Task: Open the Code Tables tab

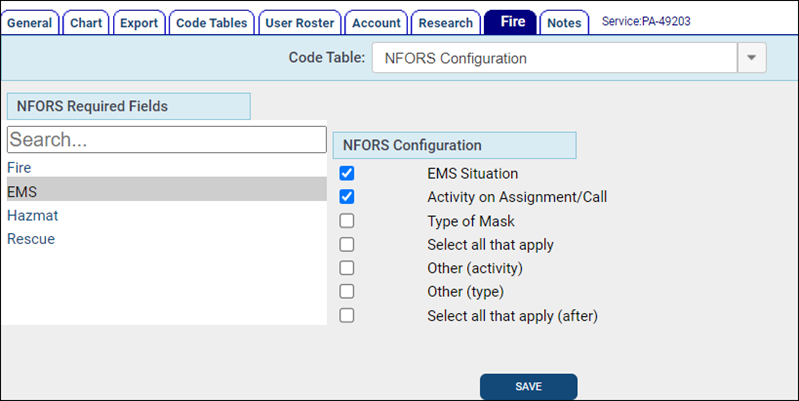Action: pos(211,23)
